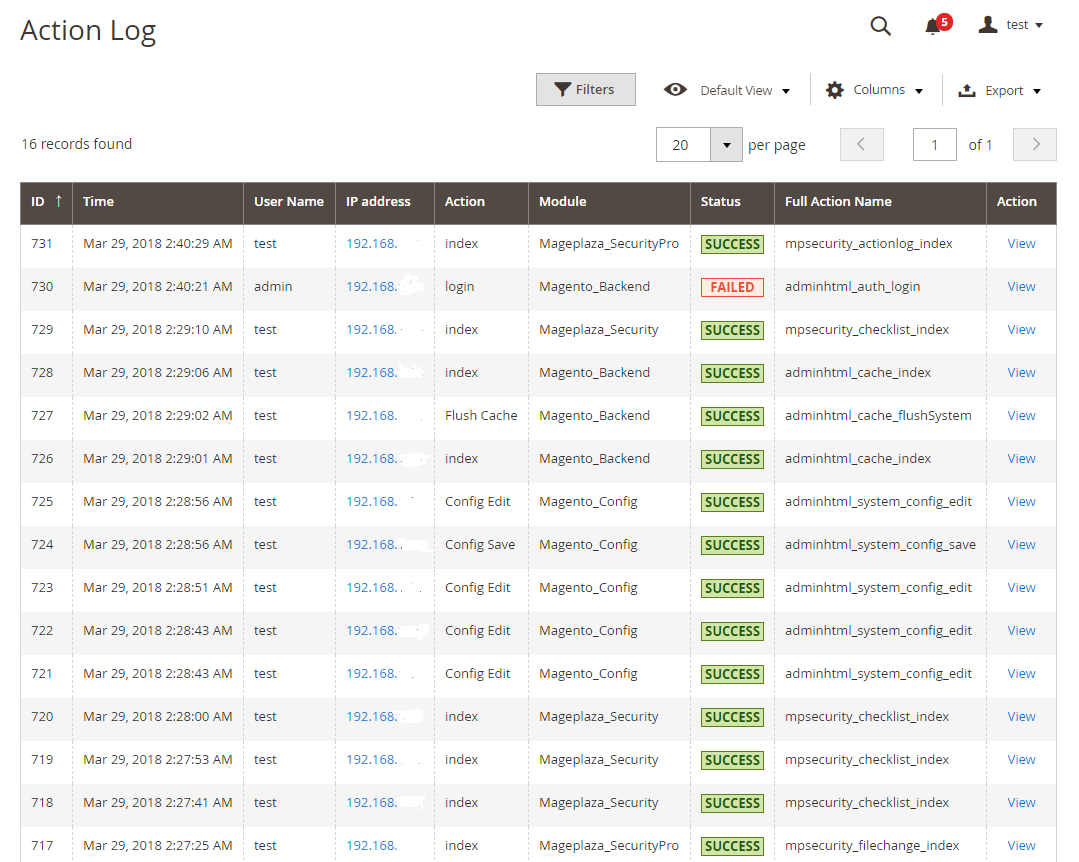Image resolution: width=1079 pixels, height=862 pixels.
Task: View the failed login entry 730
Action: click(x=1021, y=286)
